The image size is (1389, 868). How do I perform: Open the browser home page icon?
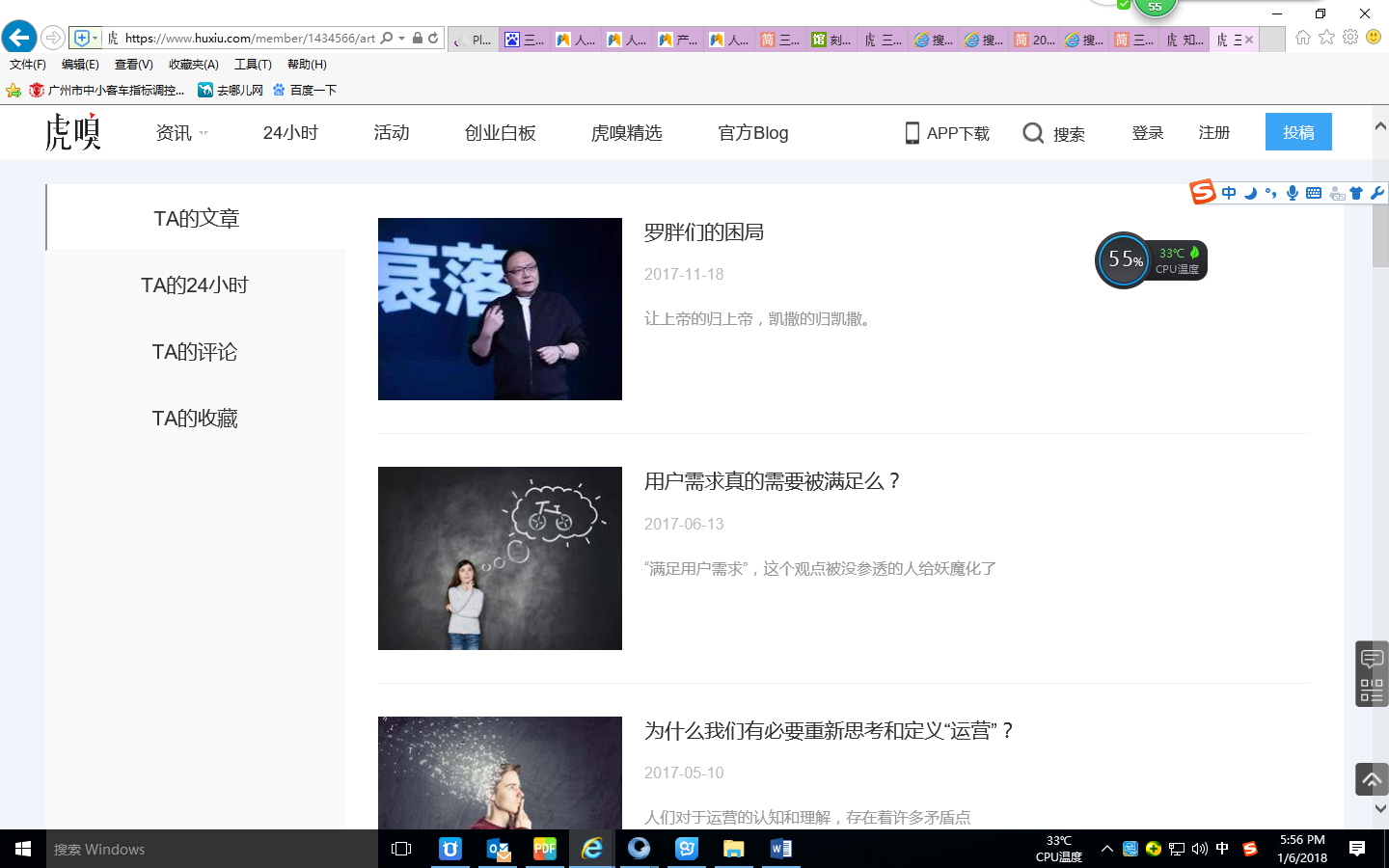tap(1303, 37)
